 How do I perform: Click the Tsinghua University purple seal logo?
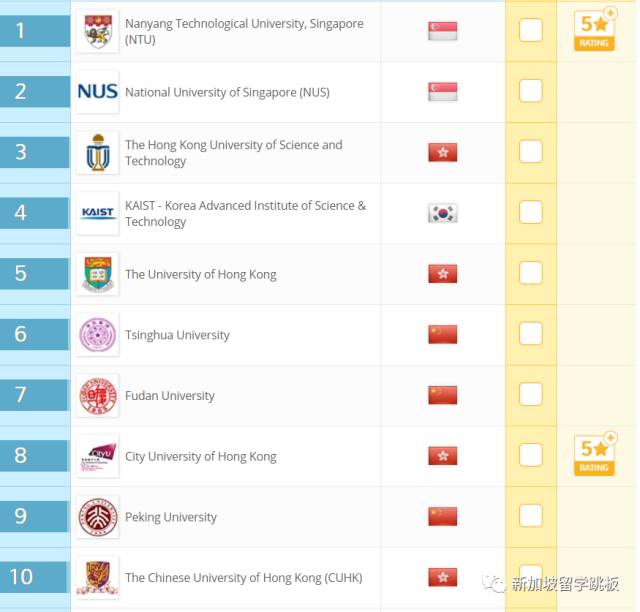click(97, 335)
